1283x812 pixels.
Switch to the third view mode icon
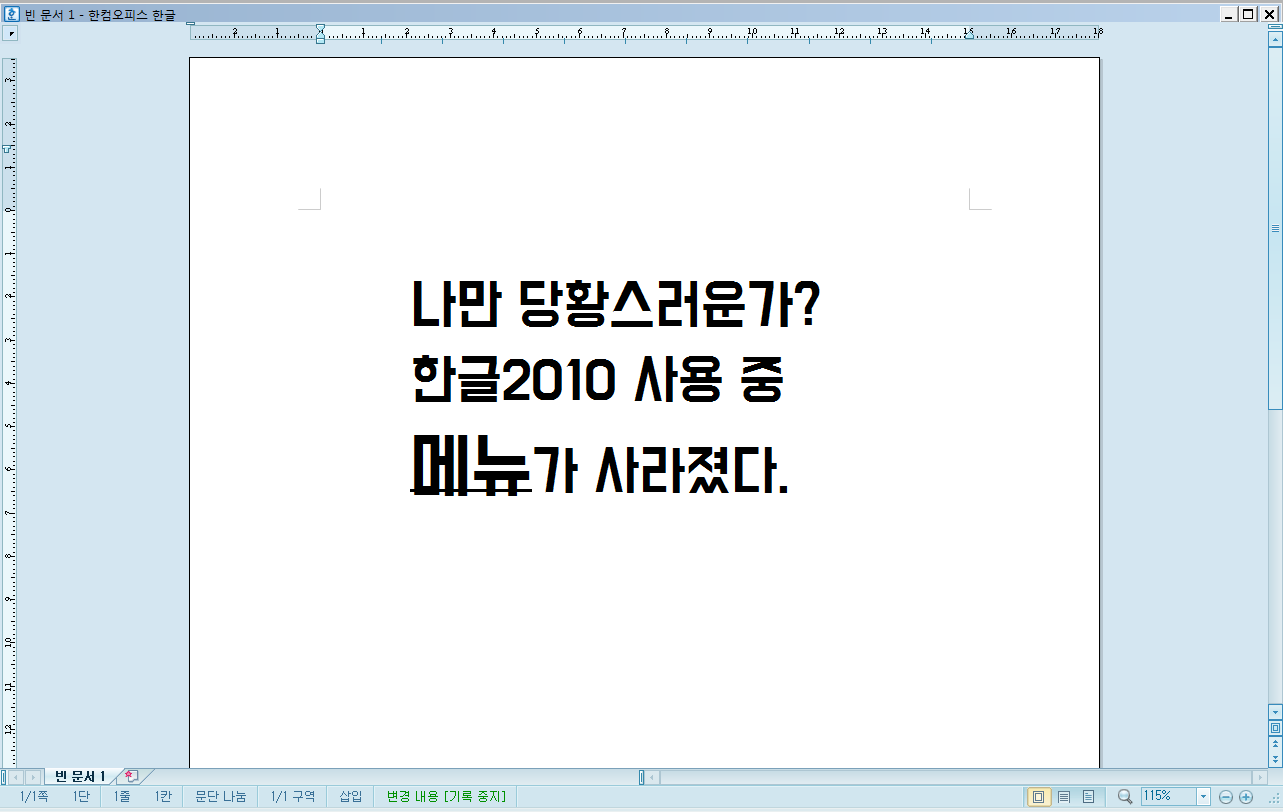(x=1088, y=797)
